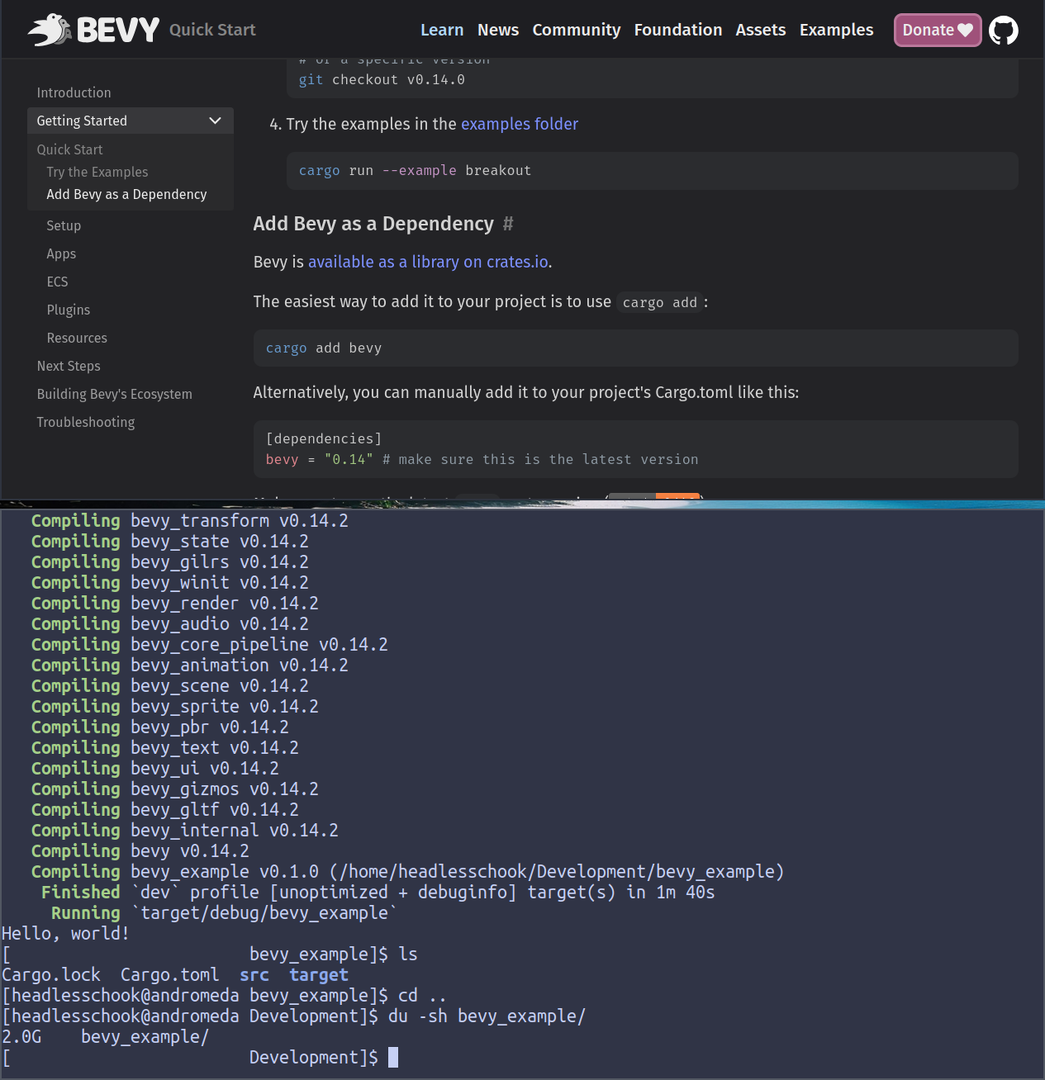
Task: Jump to Try the Examples section
Action: [97, 172]
